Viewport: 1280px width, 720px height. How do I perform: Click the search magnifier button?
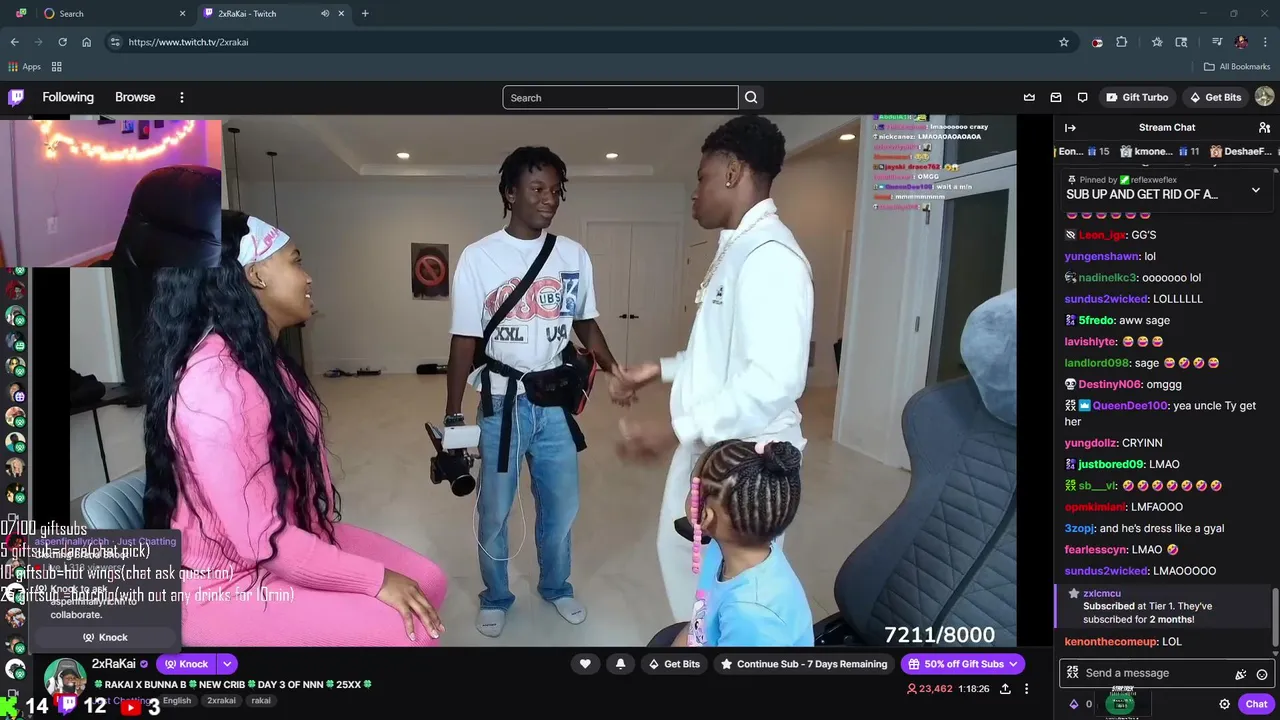coord(751,97)
